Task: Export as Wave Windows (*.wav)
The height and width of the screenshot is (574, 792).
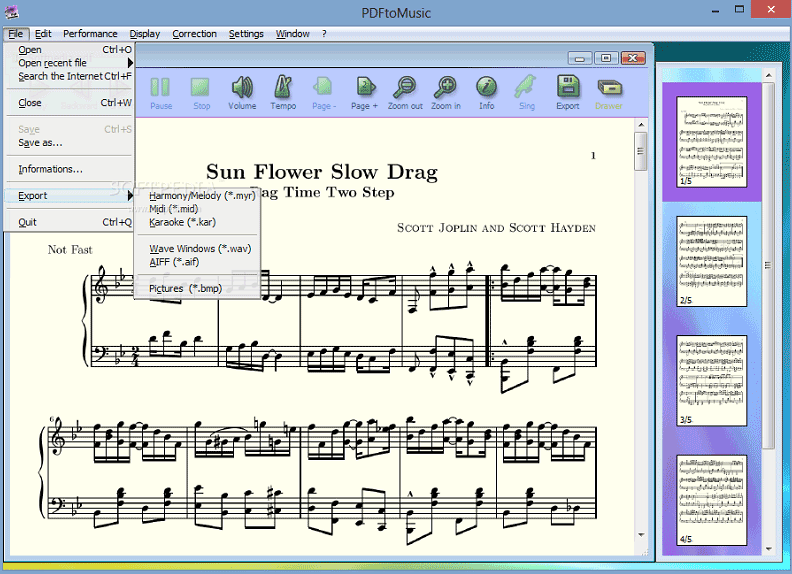Action: tap(197, 249)
